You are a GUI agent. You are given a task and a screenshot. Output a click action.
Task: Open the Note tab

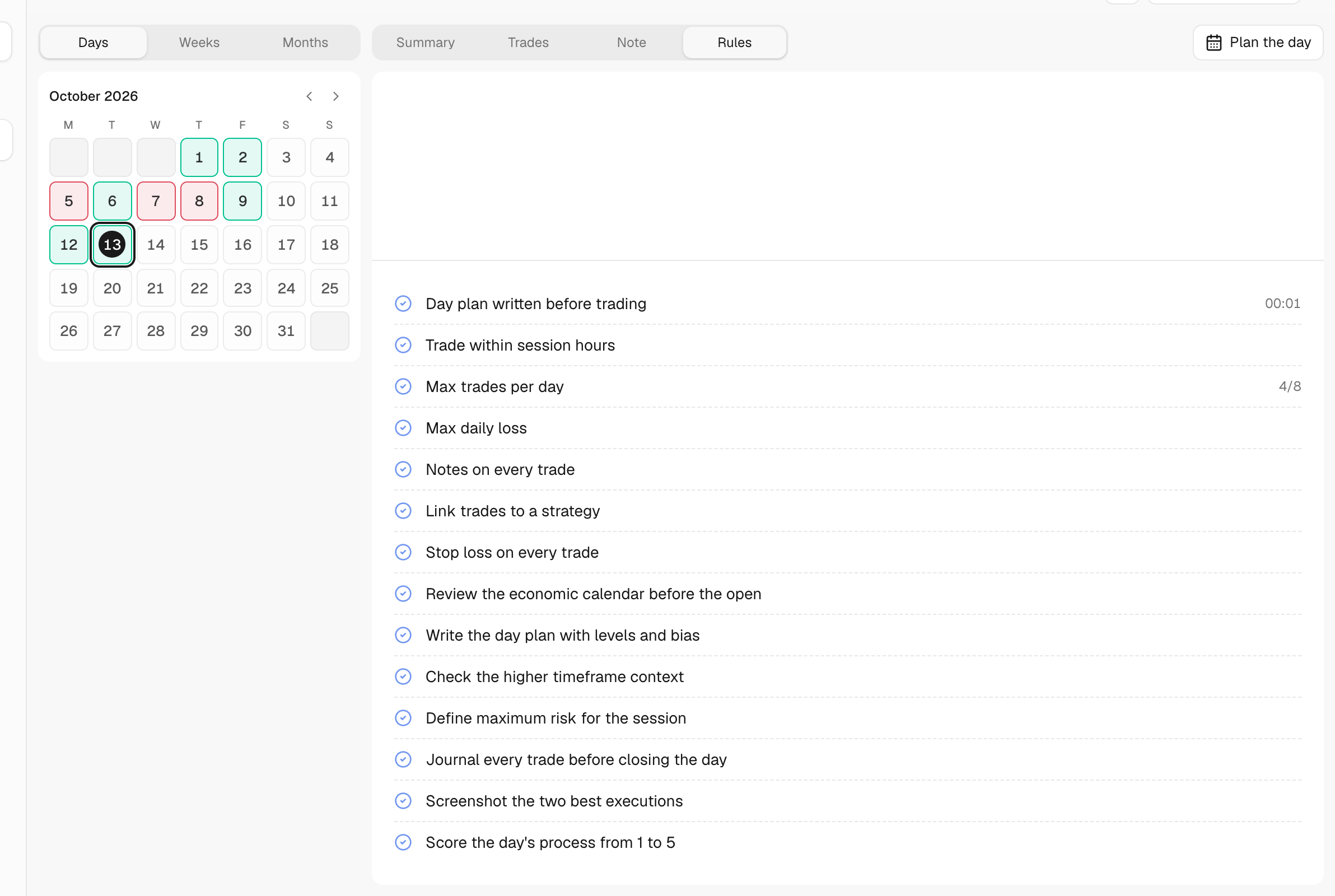coord(631,43)
